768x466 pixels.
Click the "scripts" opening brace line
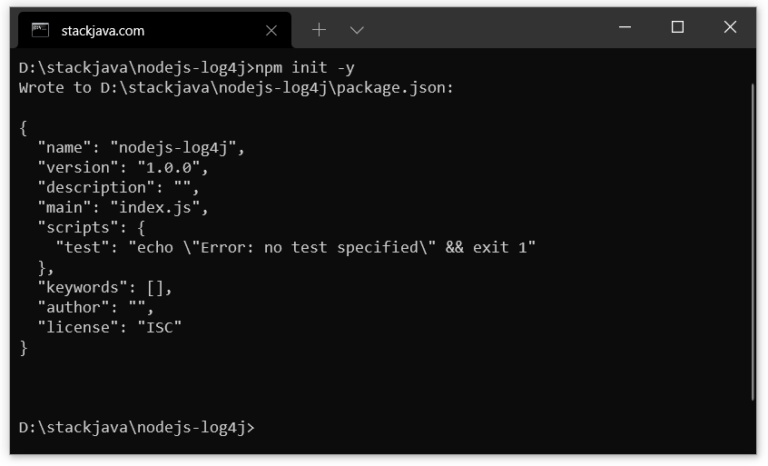(x=91, y=227)
